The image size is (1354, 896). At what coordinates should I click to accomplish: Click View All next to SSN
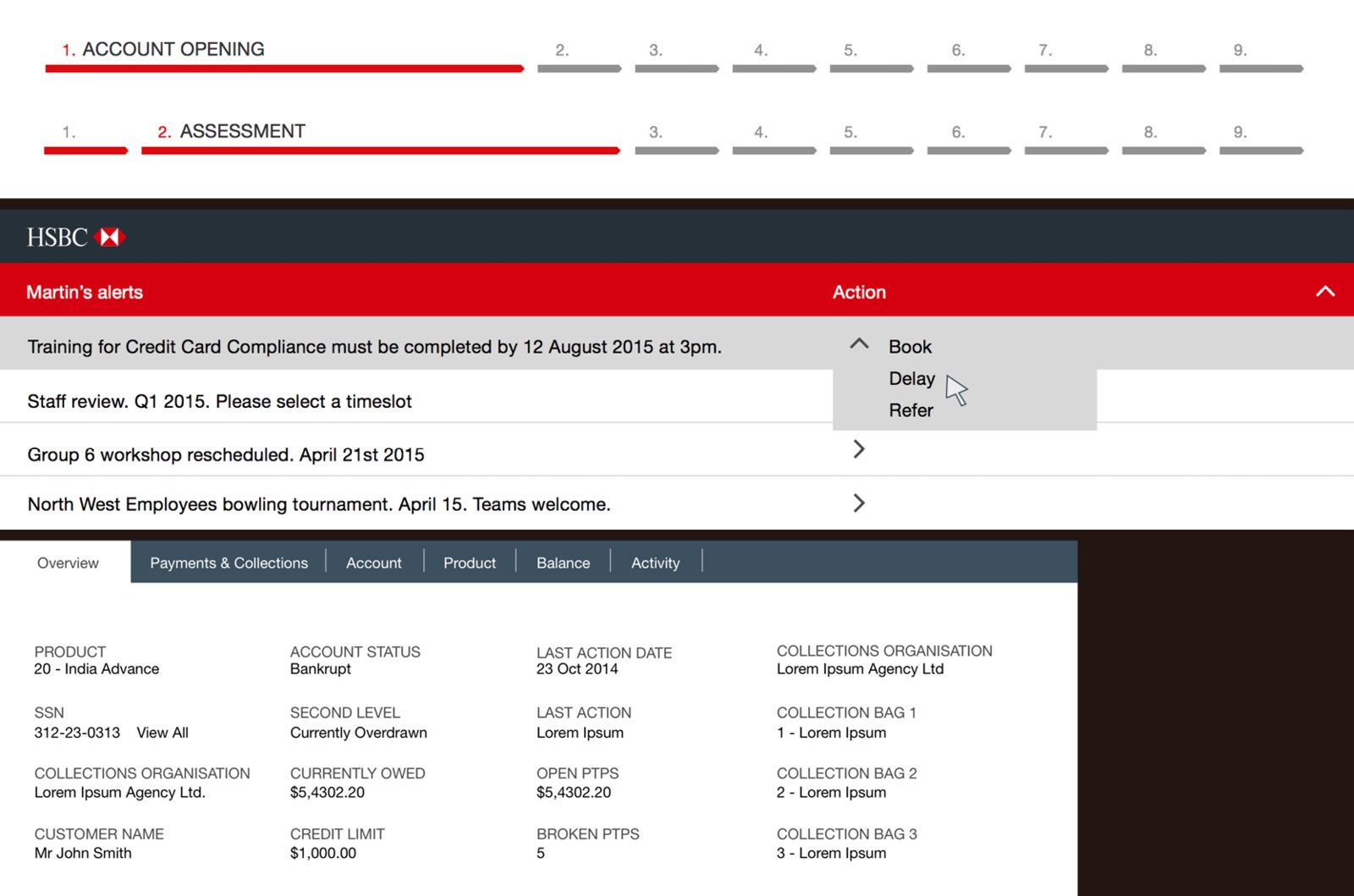162,733
